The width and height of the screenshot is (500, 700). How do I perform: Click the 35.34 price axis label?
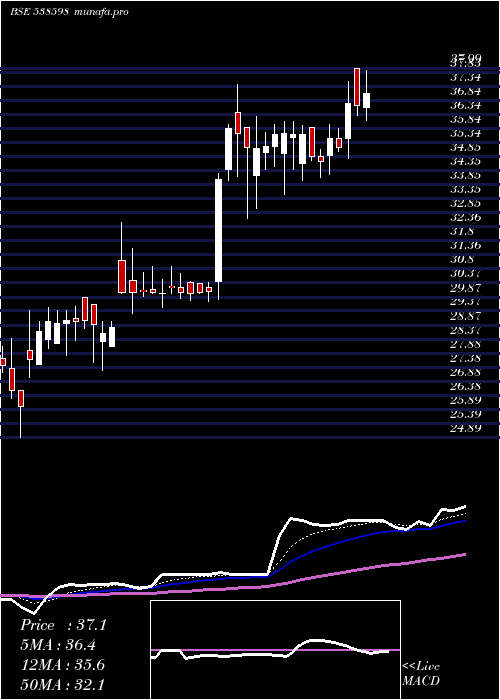[x=466, y=133]
